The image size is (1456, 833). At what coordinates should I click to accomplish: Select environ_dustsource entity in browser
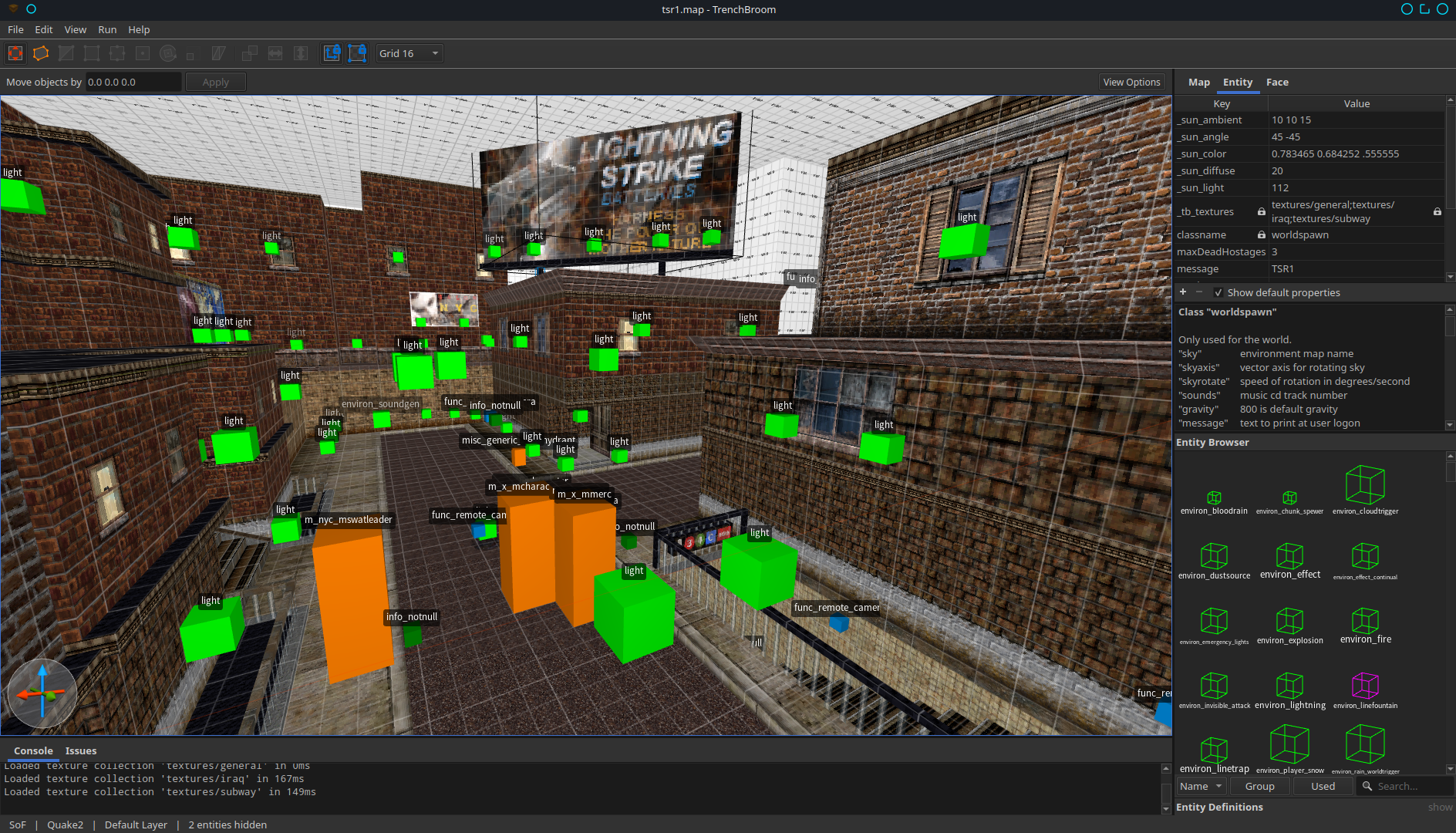(x=1214, y=561)
